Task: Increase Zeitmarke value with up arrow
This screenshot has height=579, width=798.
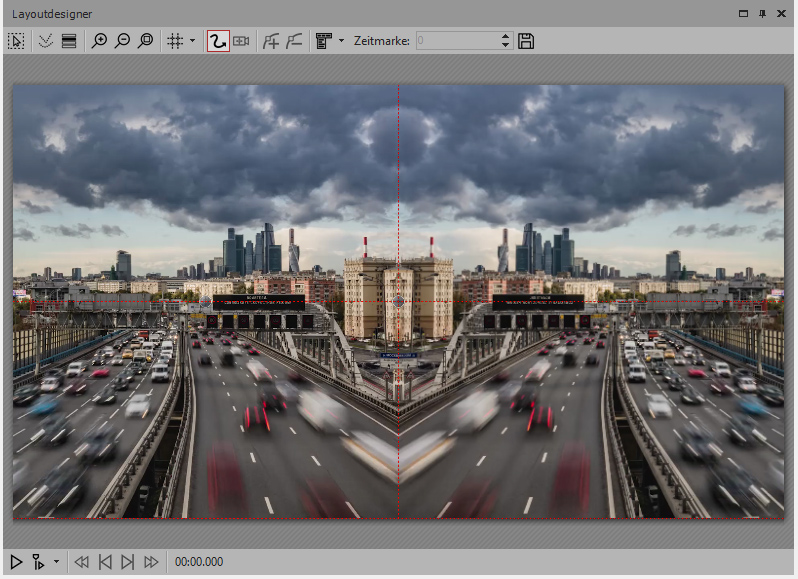Action: point(505,37)
